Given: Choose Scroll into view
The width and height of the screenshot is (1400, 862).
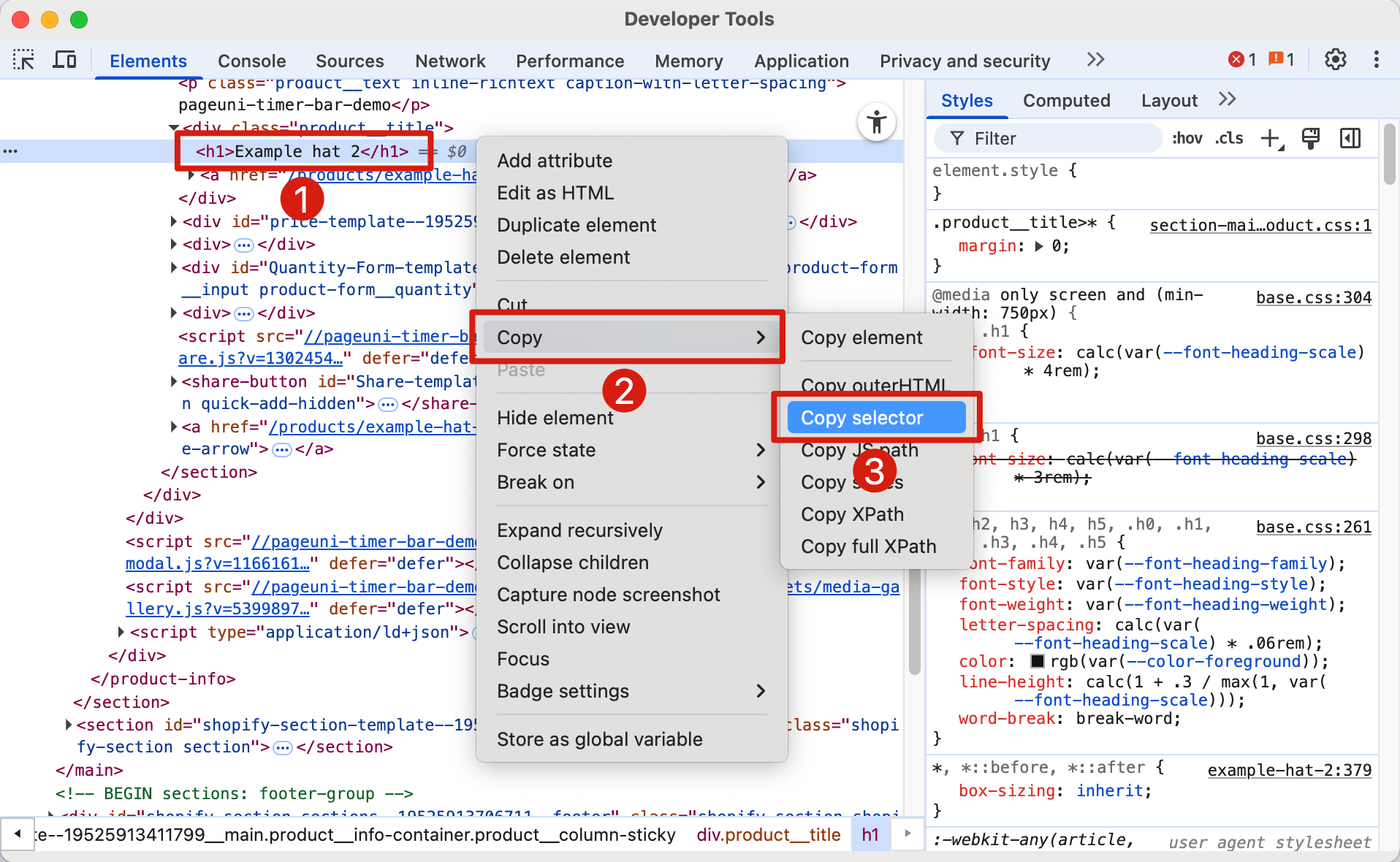Looking at the screenshot, I should pos(631,627).
